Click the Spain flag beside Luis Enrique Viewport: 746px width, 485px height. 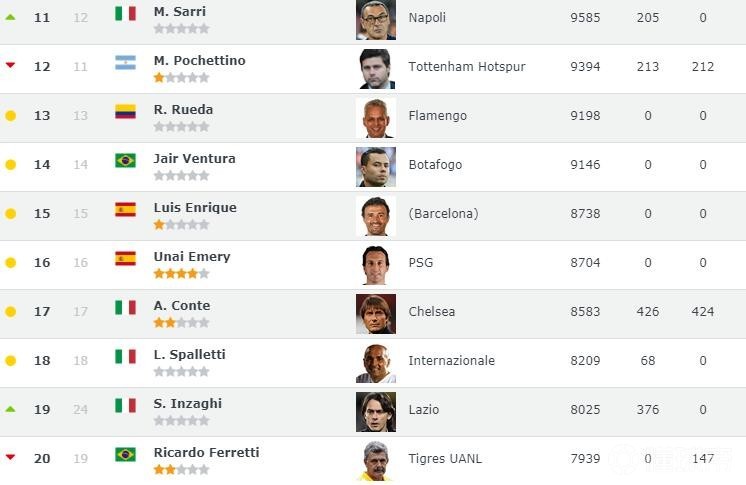click(125, 210)
